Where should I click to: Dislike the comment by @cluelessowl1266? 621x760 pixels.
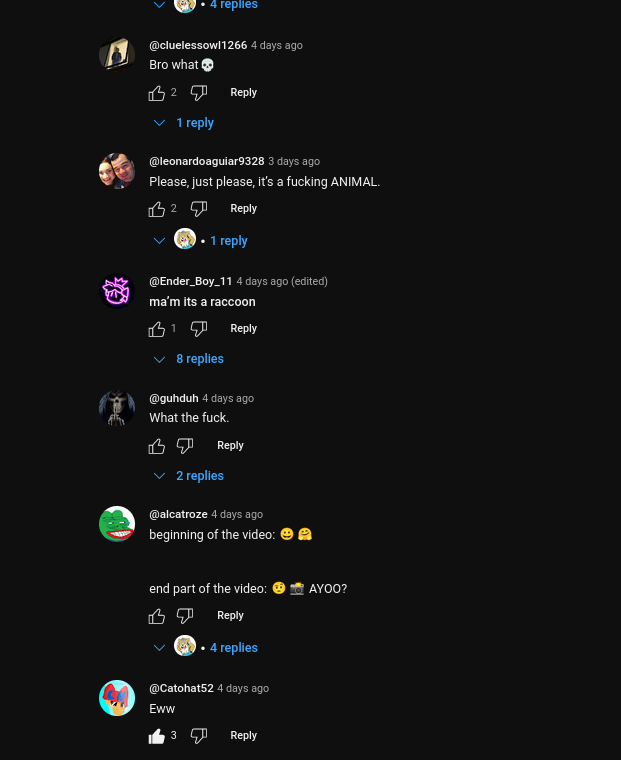point(199,93)
